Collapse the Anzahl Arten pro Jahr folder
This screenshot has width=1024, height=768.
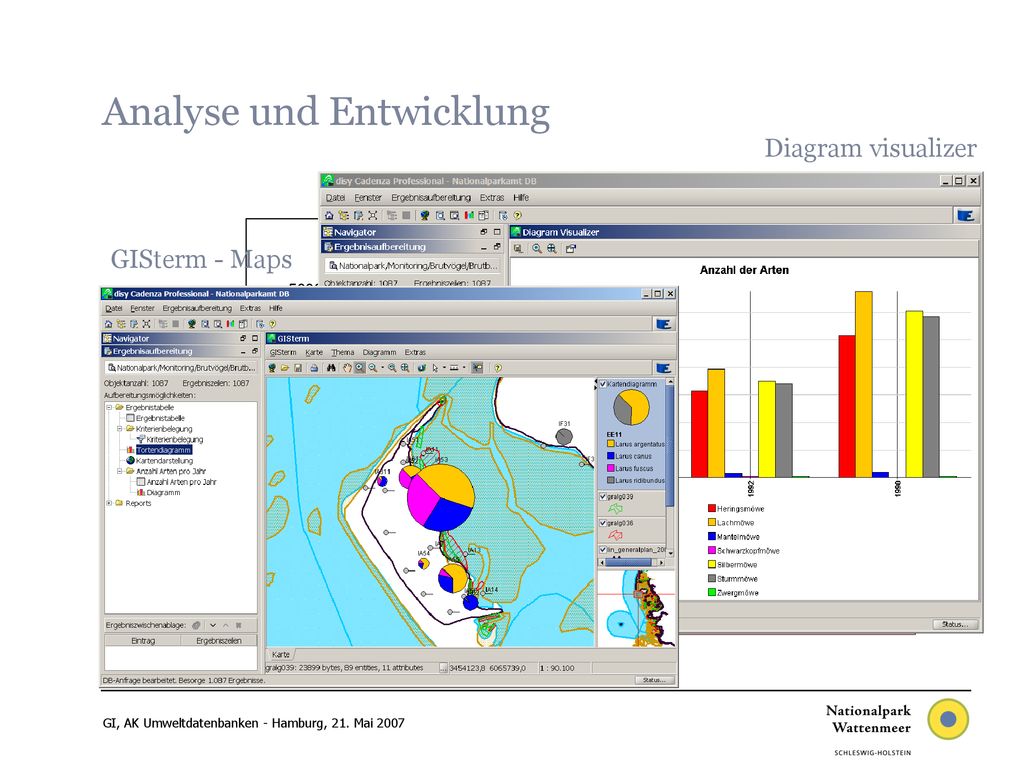pos(120,471)
